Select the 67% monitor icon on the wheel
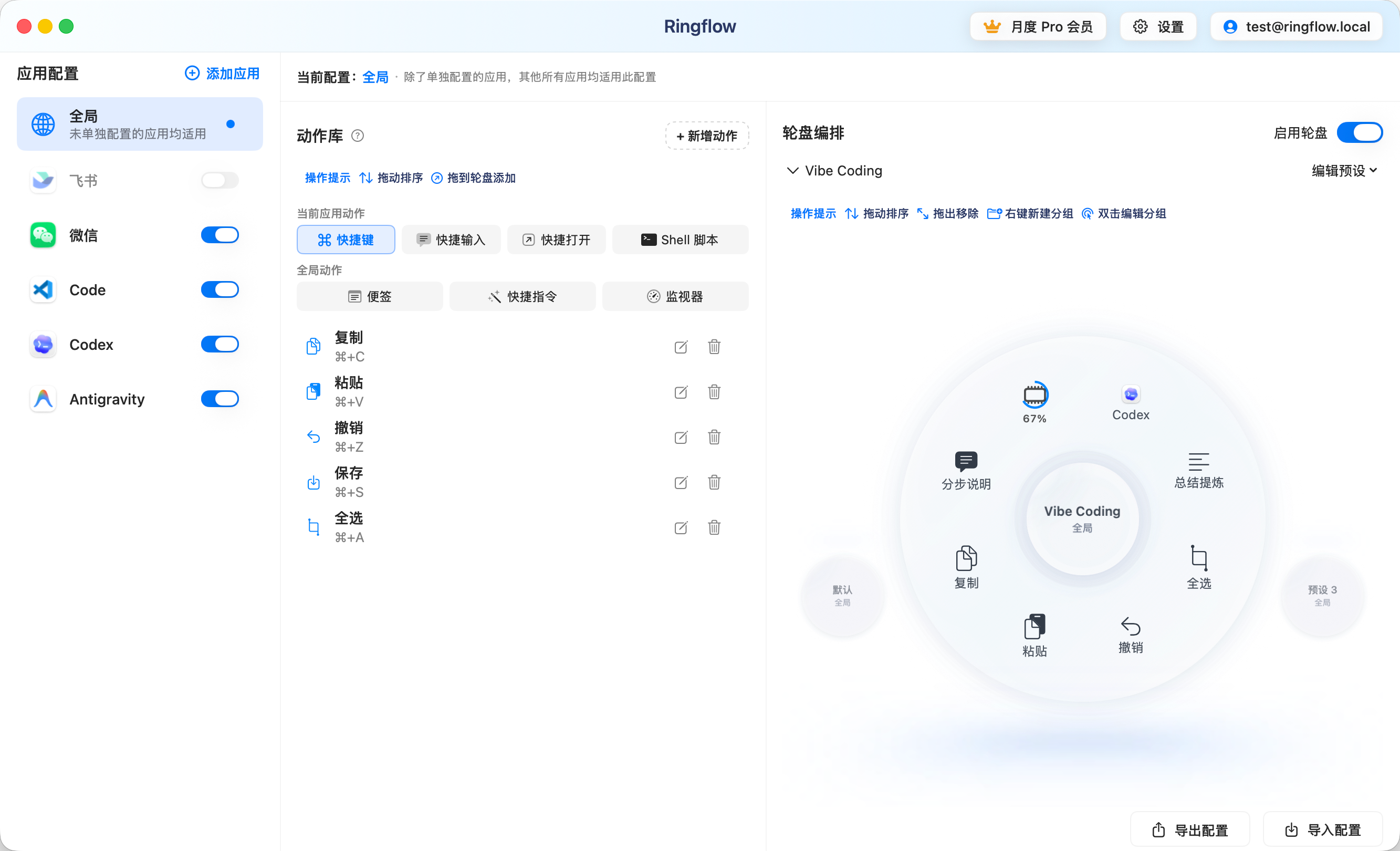This screenshot has height=851, width=1400. tap(1035, 402)
